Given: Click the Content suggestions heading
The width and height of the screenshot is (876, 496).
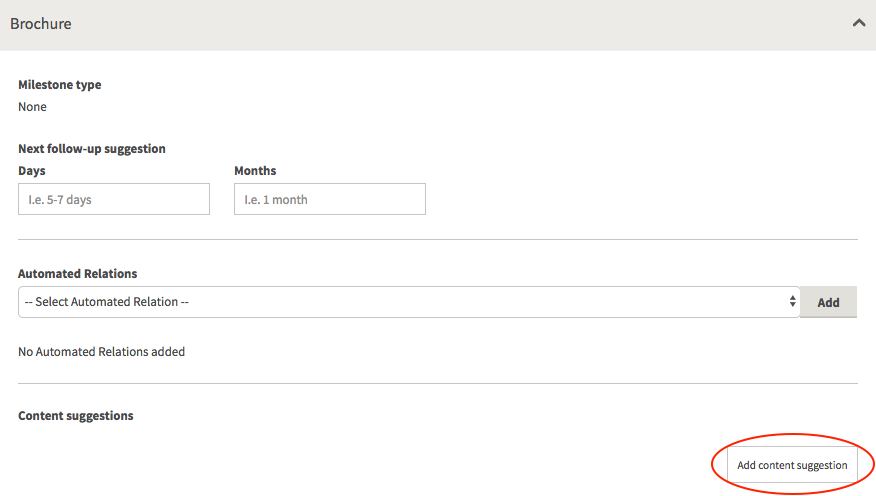Looking at the screenshot, I should (x=76, y=416).
